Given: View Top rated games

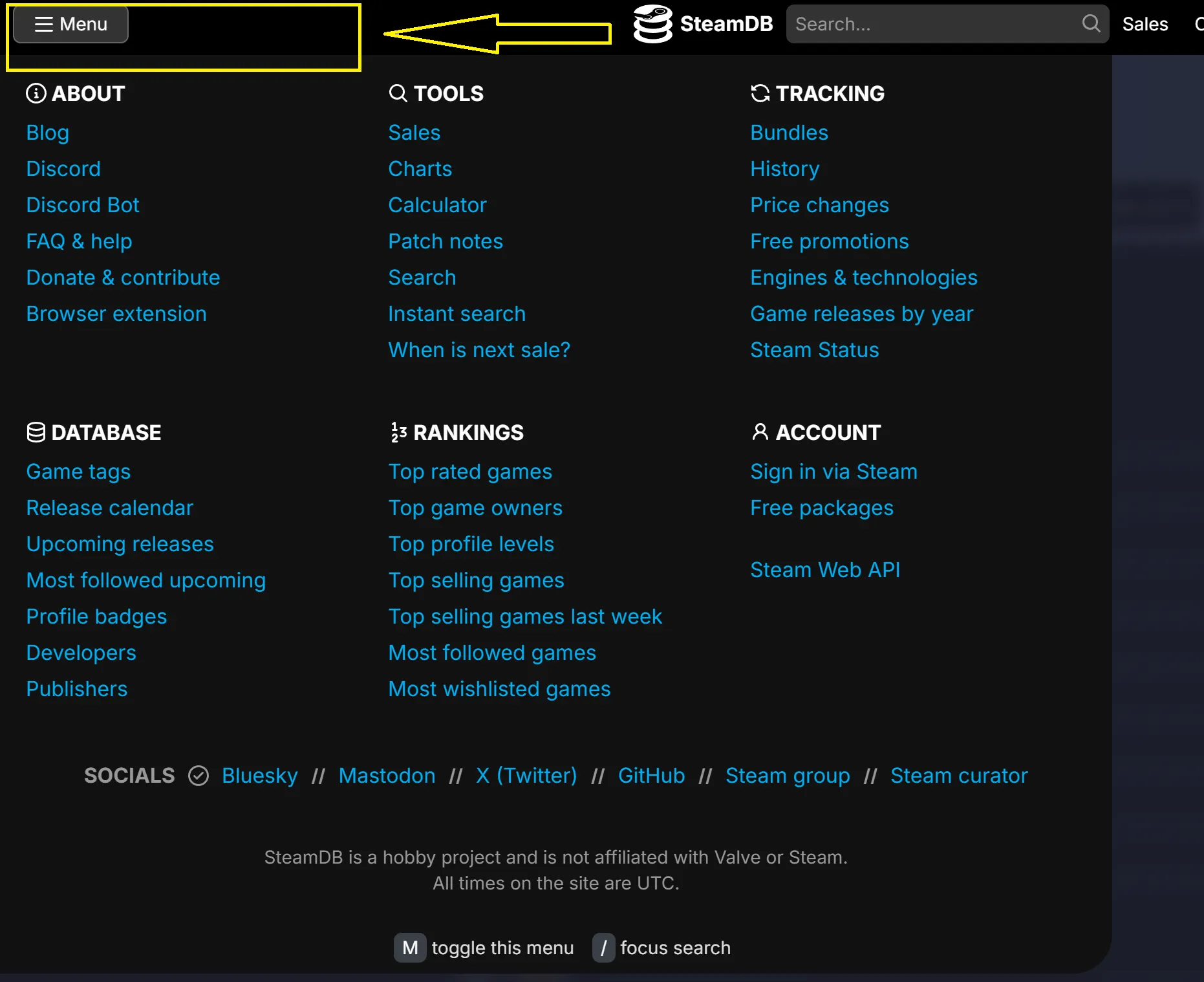Looking at the screenshot, I should tap(471, 472).
